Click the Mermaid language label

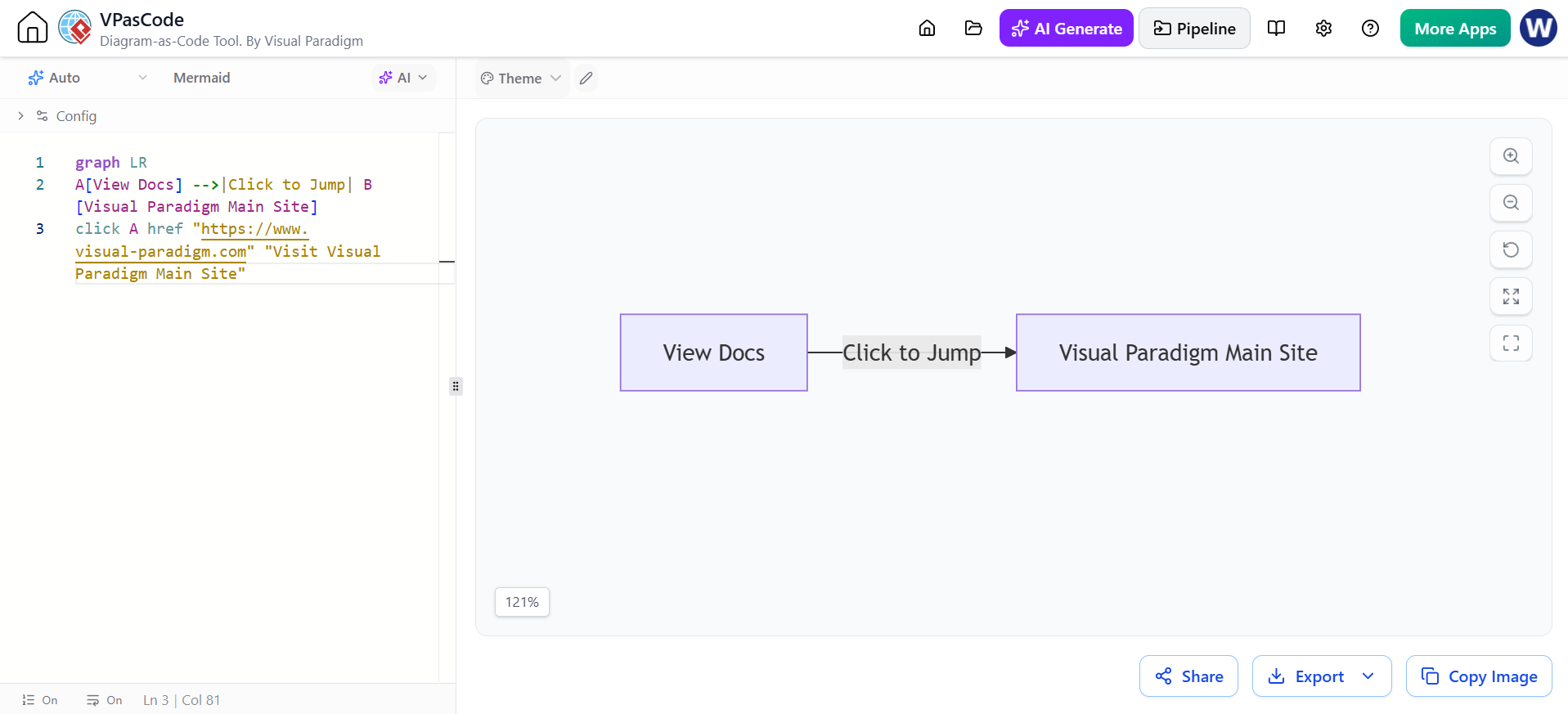click(x=201, y=78)
